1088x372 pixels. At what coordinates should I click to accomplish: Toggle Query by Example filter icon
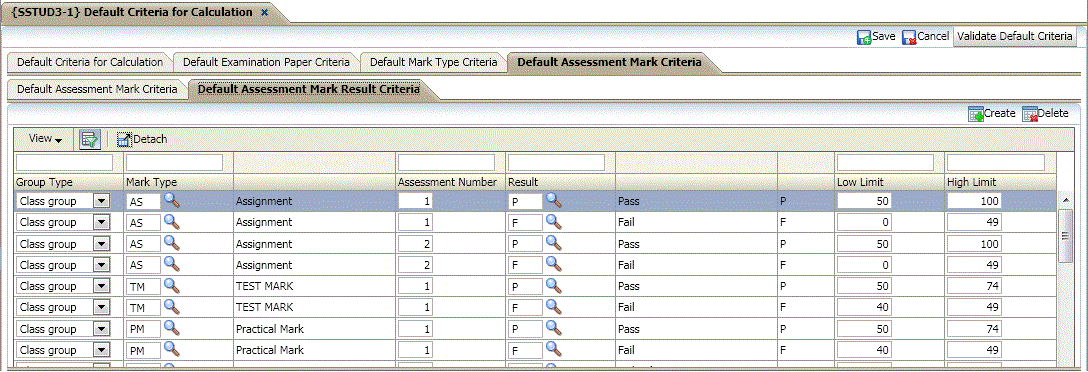[90, 140]
